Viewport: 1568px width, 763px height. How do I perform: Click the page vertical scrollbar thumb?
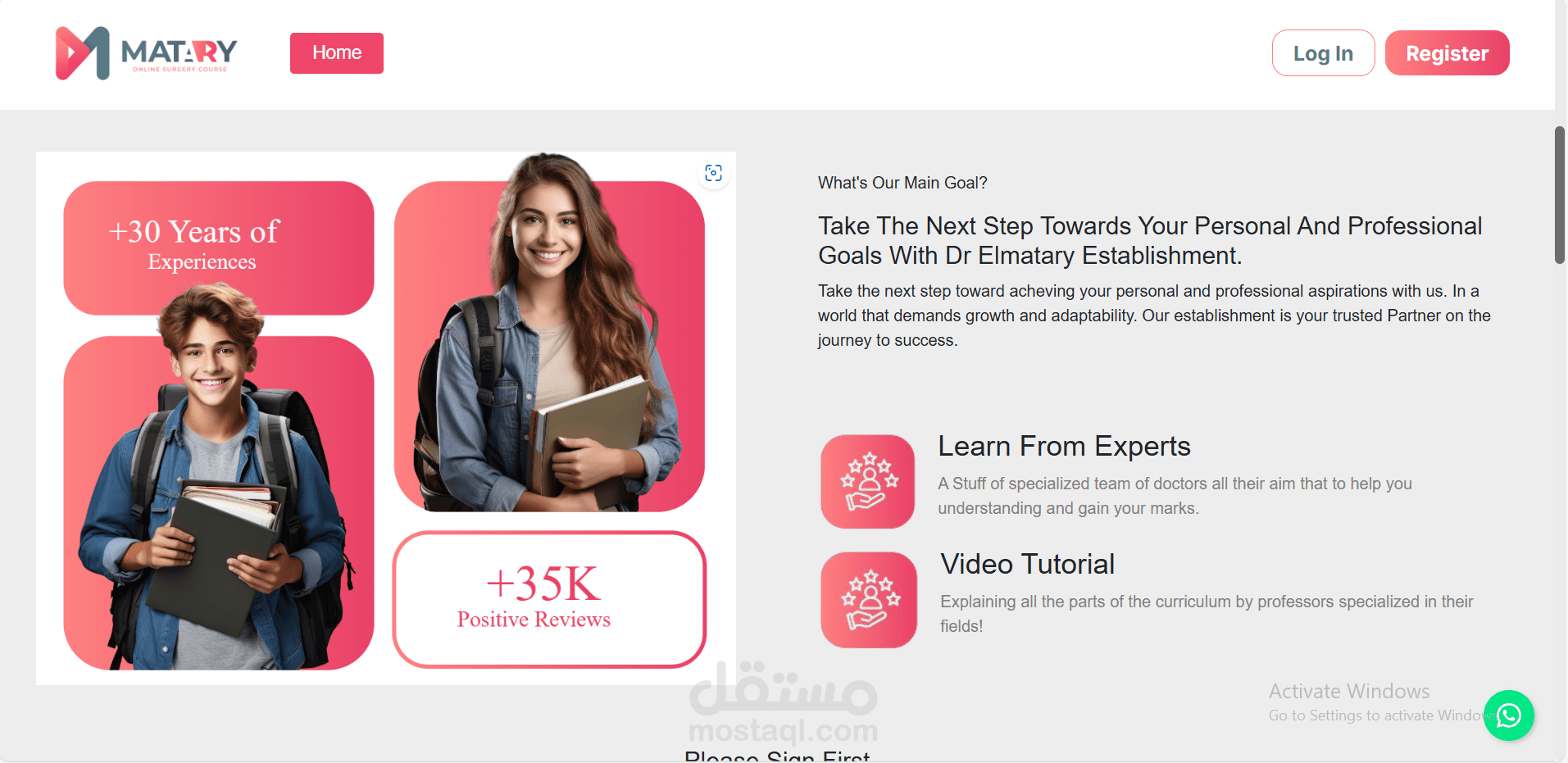click(1560, 195)
